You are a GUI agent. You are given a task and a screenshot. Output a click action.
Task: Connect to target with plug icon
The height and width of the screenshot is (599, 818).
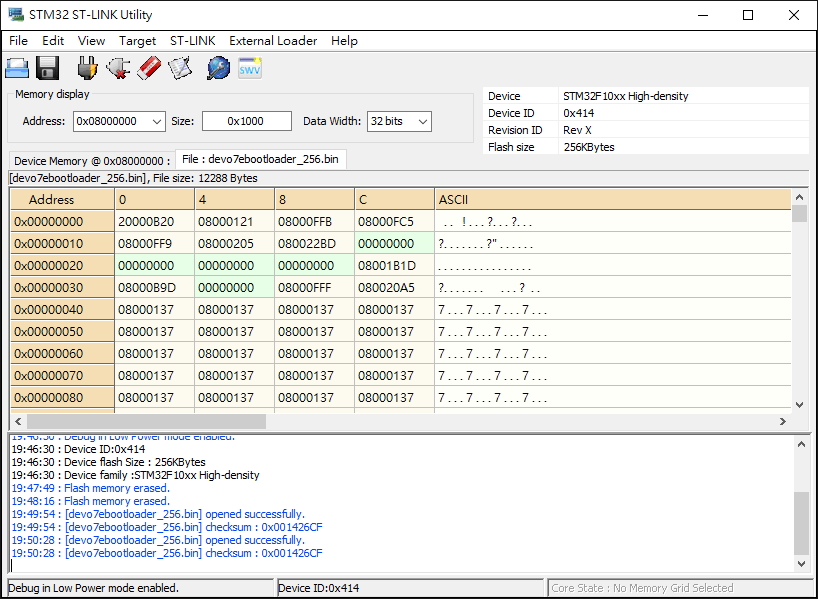(87, 68)
